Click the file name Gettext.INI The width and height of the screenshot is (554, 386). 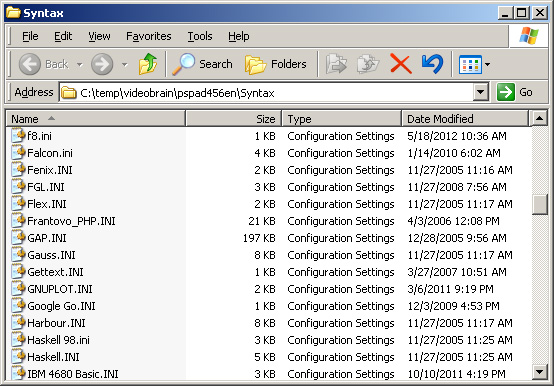55,272
